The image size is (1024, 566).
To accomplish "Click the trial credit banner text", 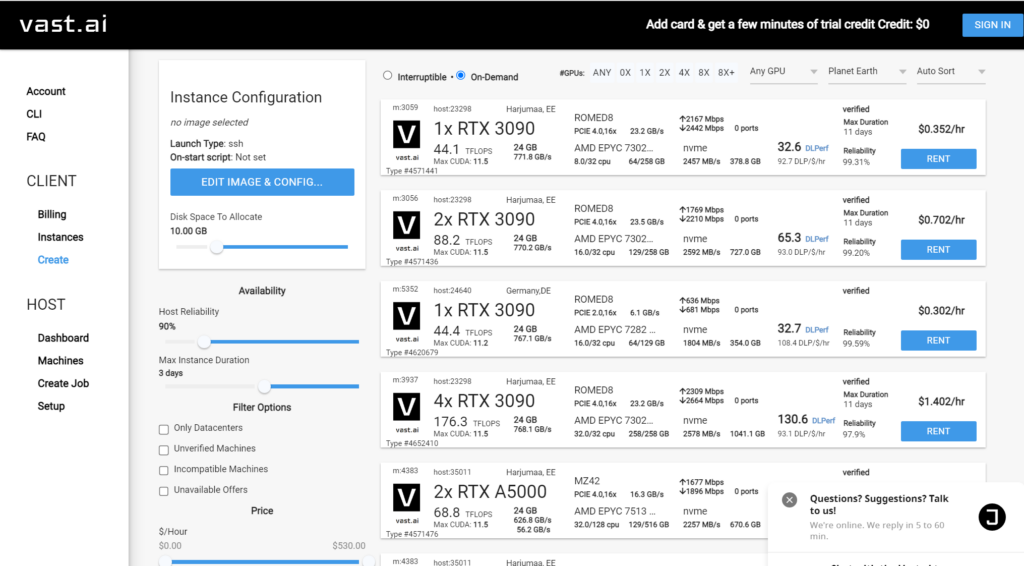I will tap(787, 24).
